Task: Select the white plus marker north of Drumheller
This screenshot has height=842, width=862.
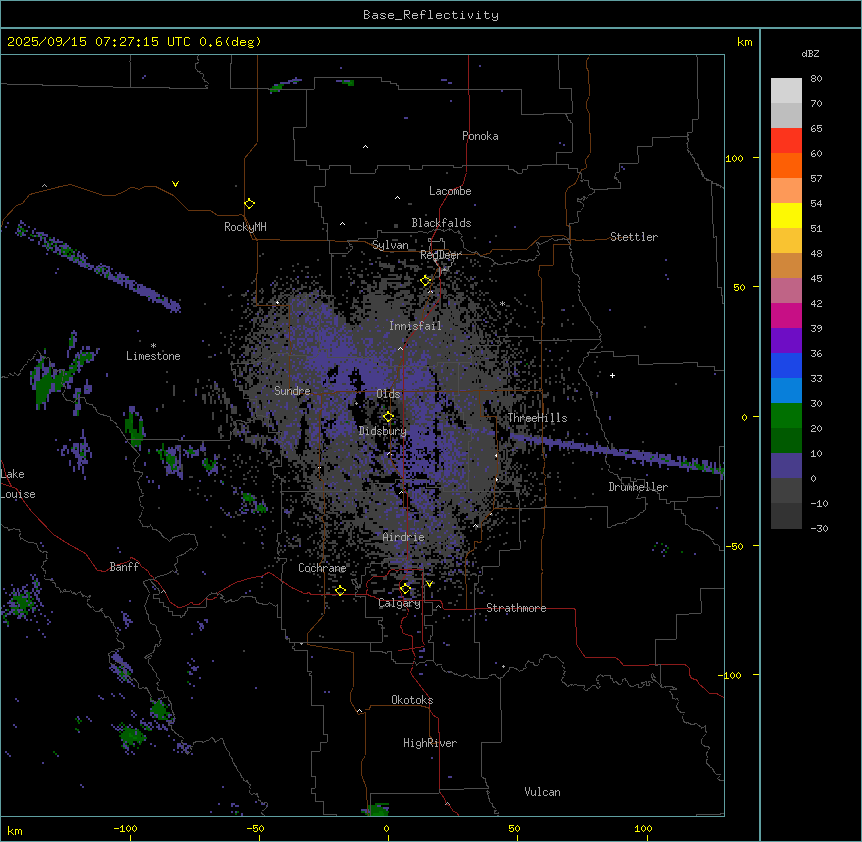Action: coord(612,375)
